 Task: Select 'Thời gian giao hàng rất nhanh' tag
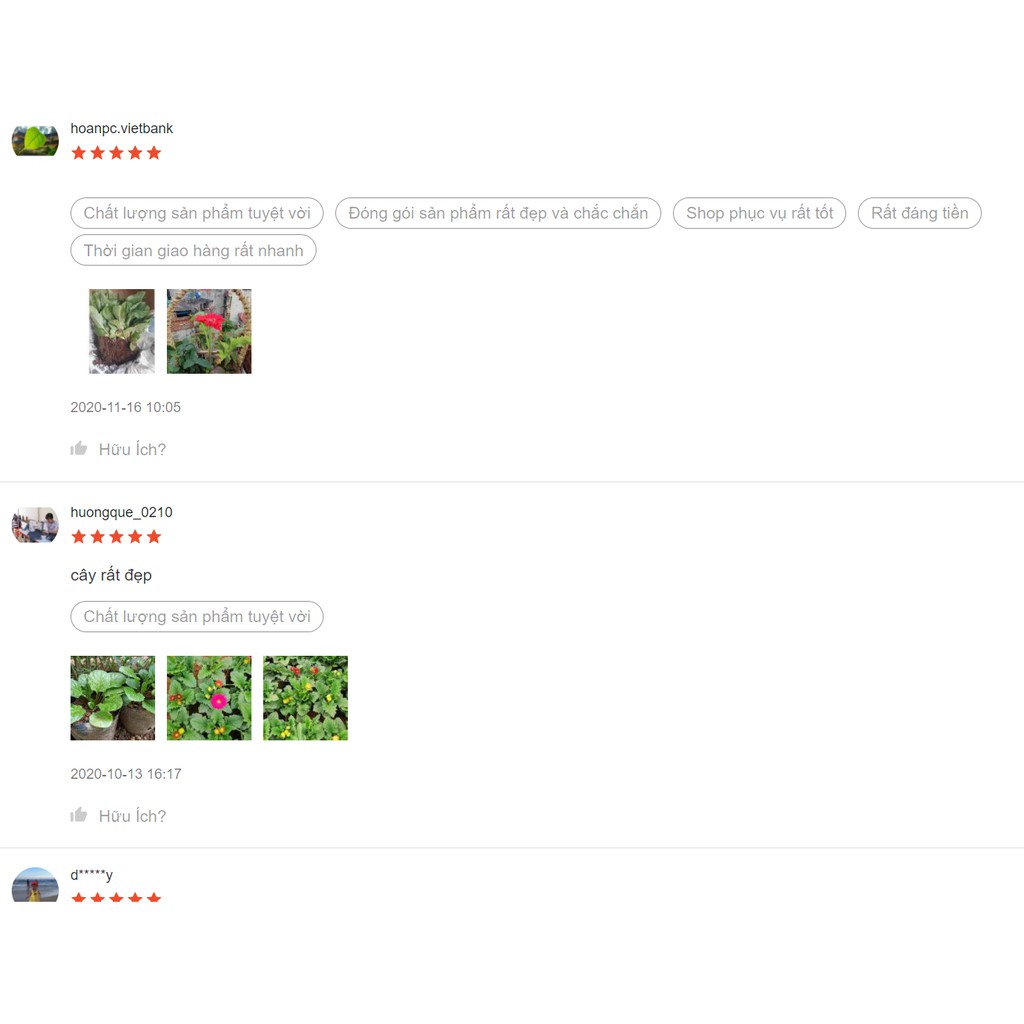193,250
